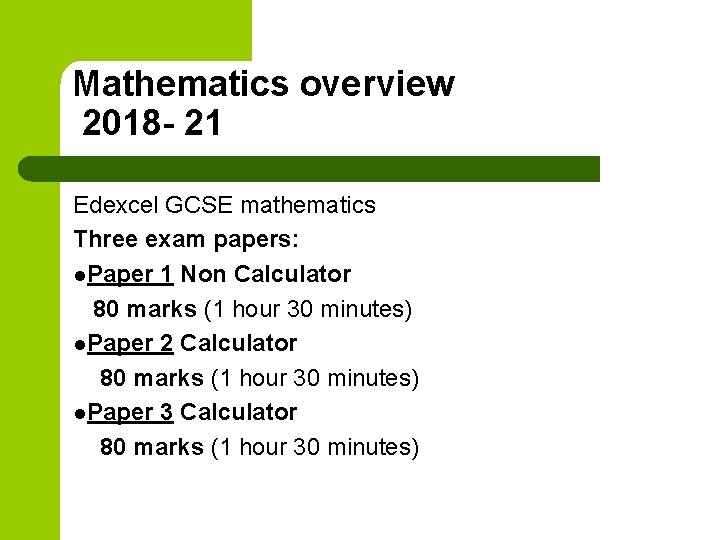720x540 pixels.
Task: Click 80 marks under Paper 1
Action: coord(145,309)
